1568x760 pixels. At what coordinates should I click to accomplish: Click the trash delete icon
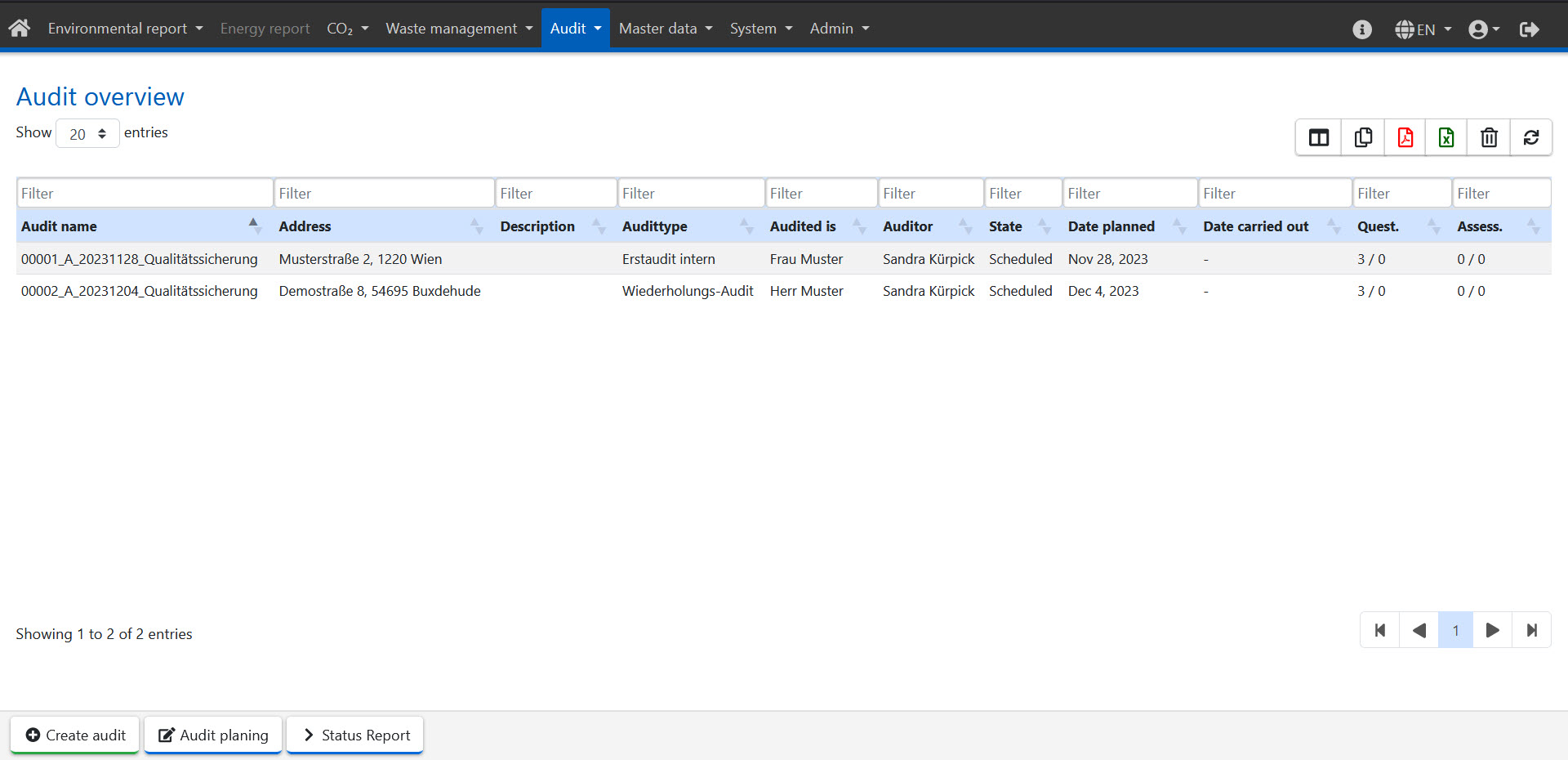point(1489,137)
